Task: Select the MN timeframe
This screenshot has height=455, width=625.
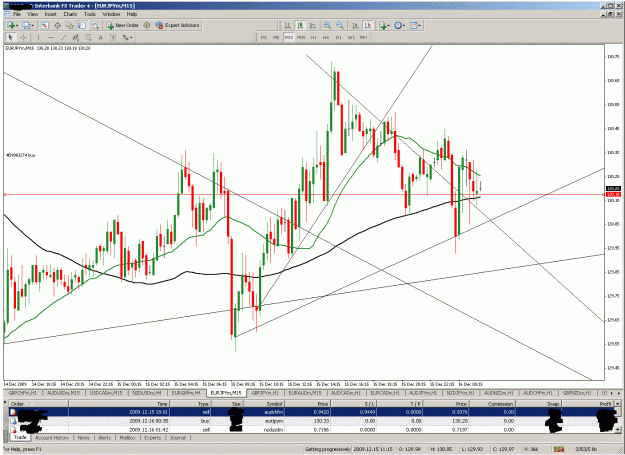Action: [364, 37]
